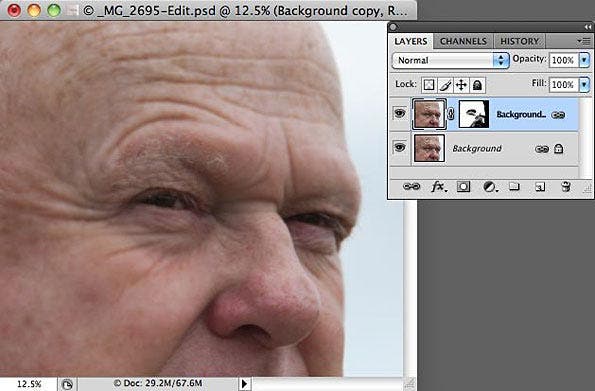Hide the Background layer
Viewport: 595px width, 391px height.
pos(400,147)
